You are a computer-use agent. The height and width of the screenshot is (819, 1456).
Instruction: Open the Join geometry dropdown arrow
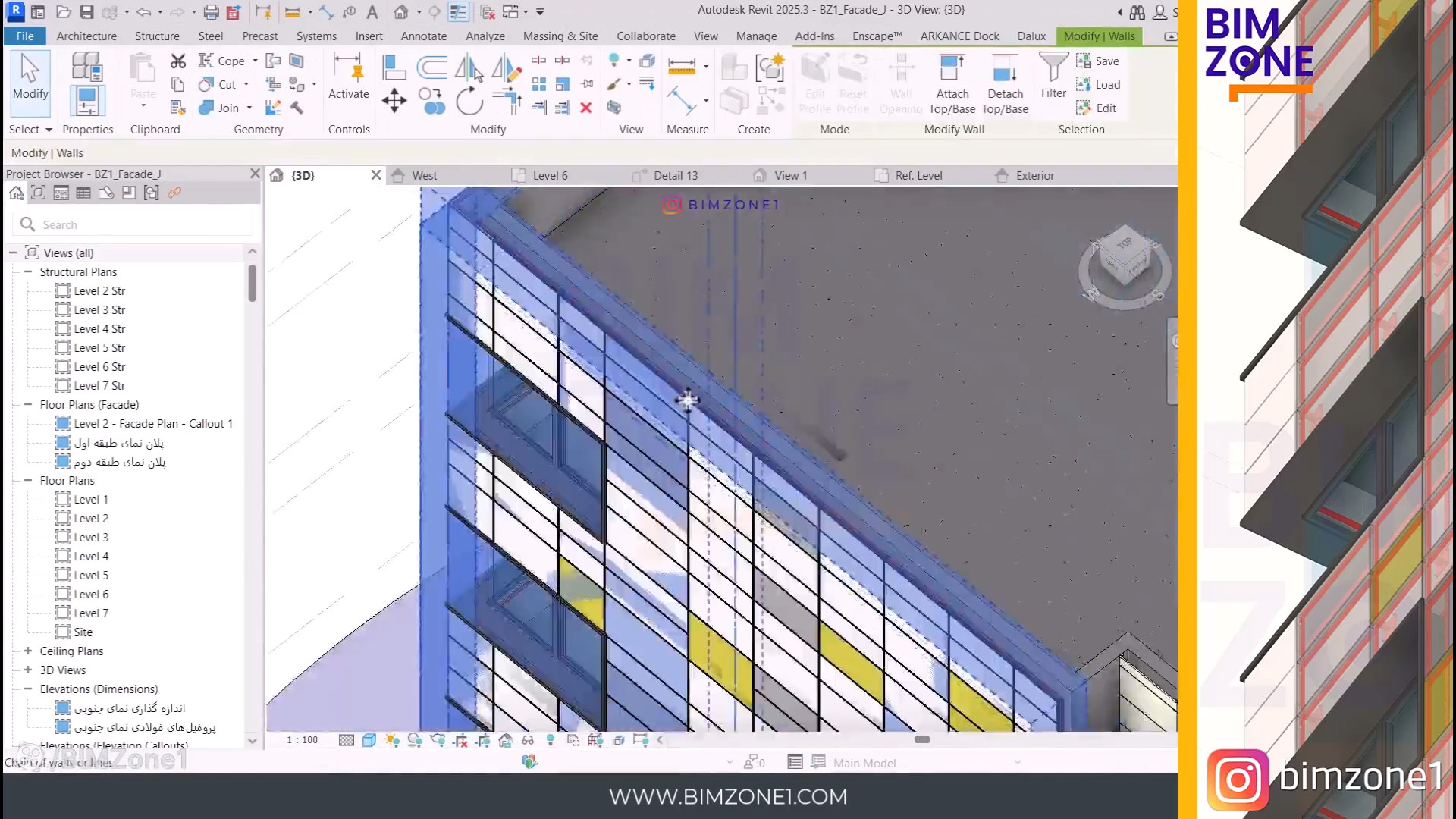pos(249,108)
